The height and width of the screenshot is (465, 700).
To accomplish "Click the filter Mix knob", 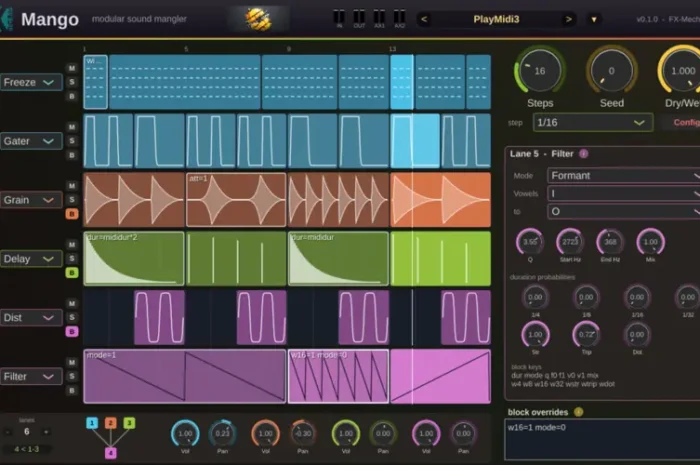I will 650,242.
